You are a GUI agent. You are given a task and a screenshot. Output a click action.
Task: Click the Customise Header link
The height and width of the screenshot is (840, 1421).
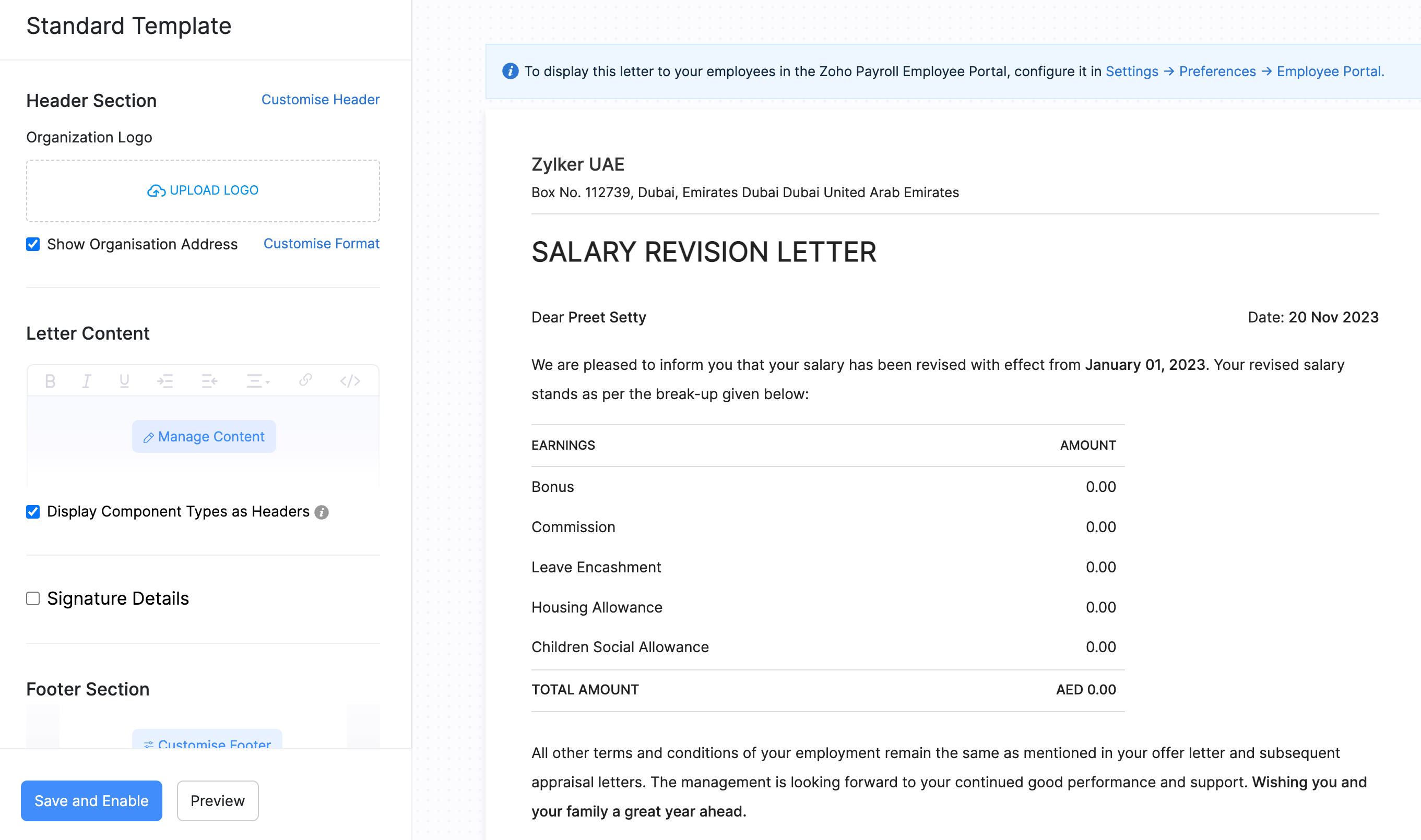tap(320, 100)
